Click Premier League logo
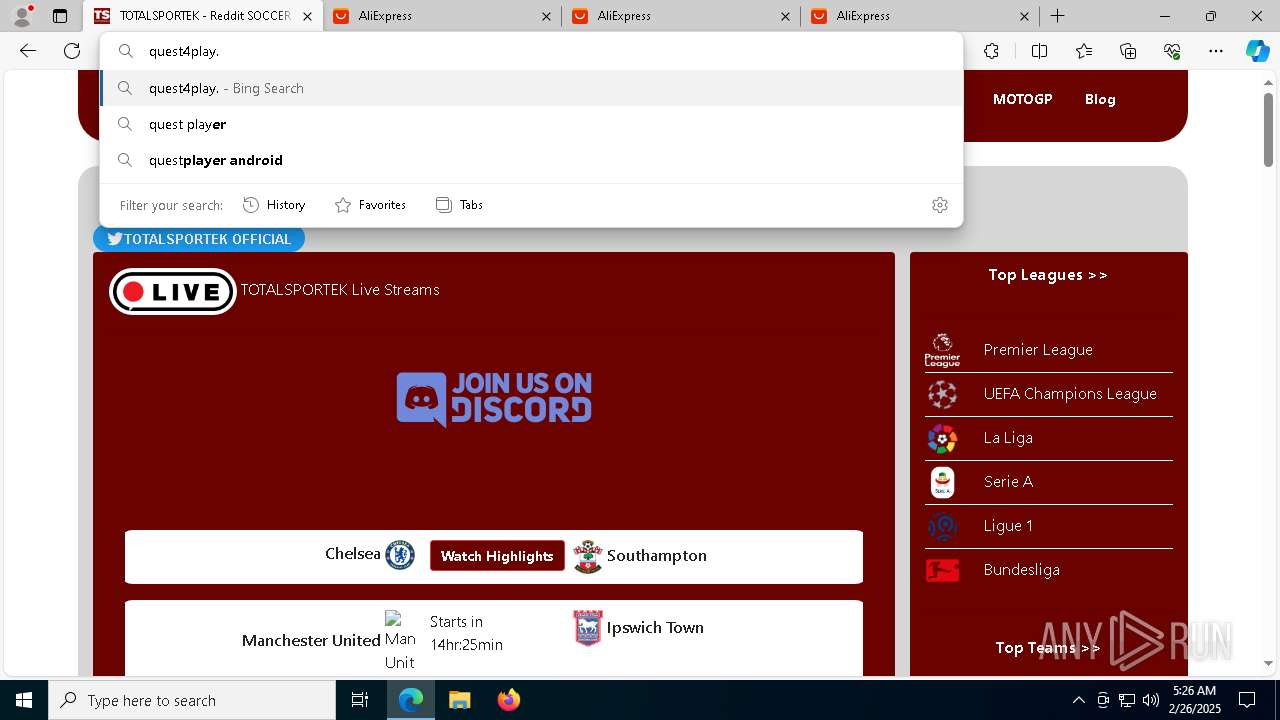The width and height of the screenshot is (1280, 720). point(942,350)
